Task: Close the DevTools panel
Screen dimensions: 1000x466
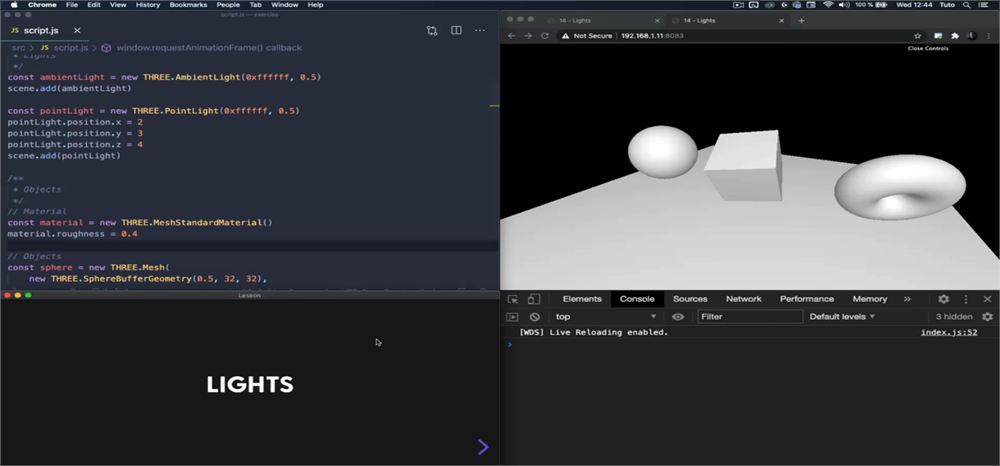Action: [x=987, y=299]
